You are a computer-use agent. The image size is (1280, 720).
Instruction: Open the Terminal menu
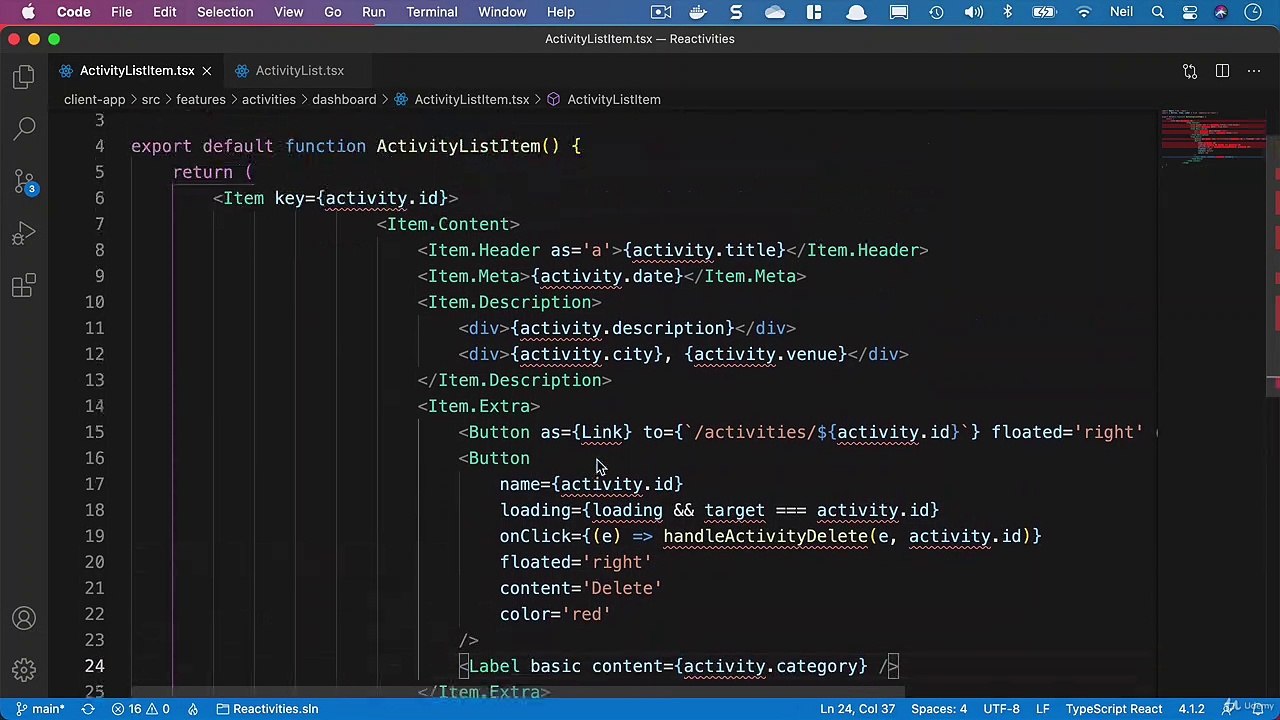432,12
